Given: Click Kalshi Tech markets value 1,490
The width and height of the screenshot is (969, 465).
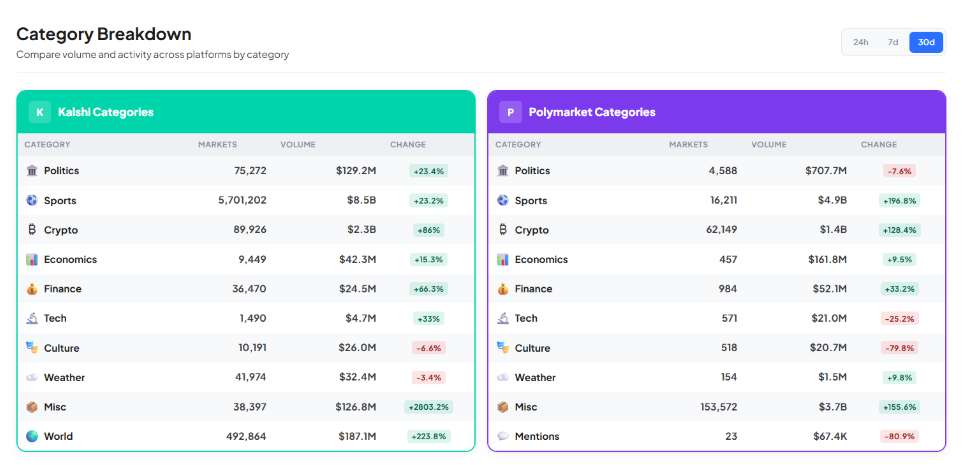Looking at the screenshot, I should pyautogui.click(x=252, y=318).
